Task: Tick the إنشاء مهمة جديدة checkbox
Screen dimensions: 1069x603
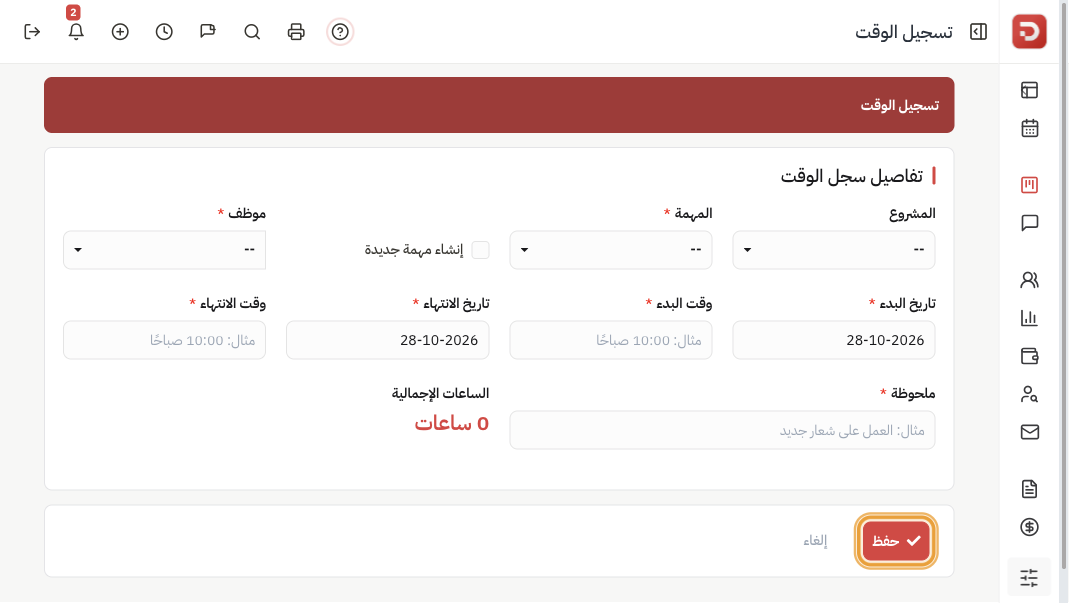Action: (481, 250)
